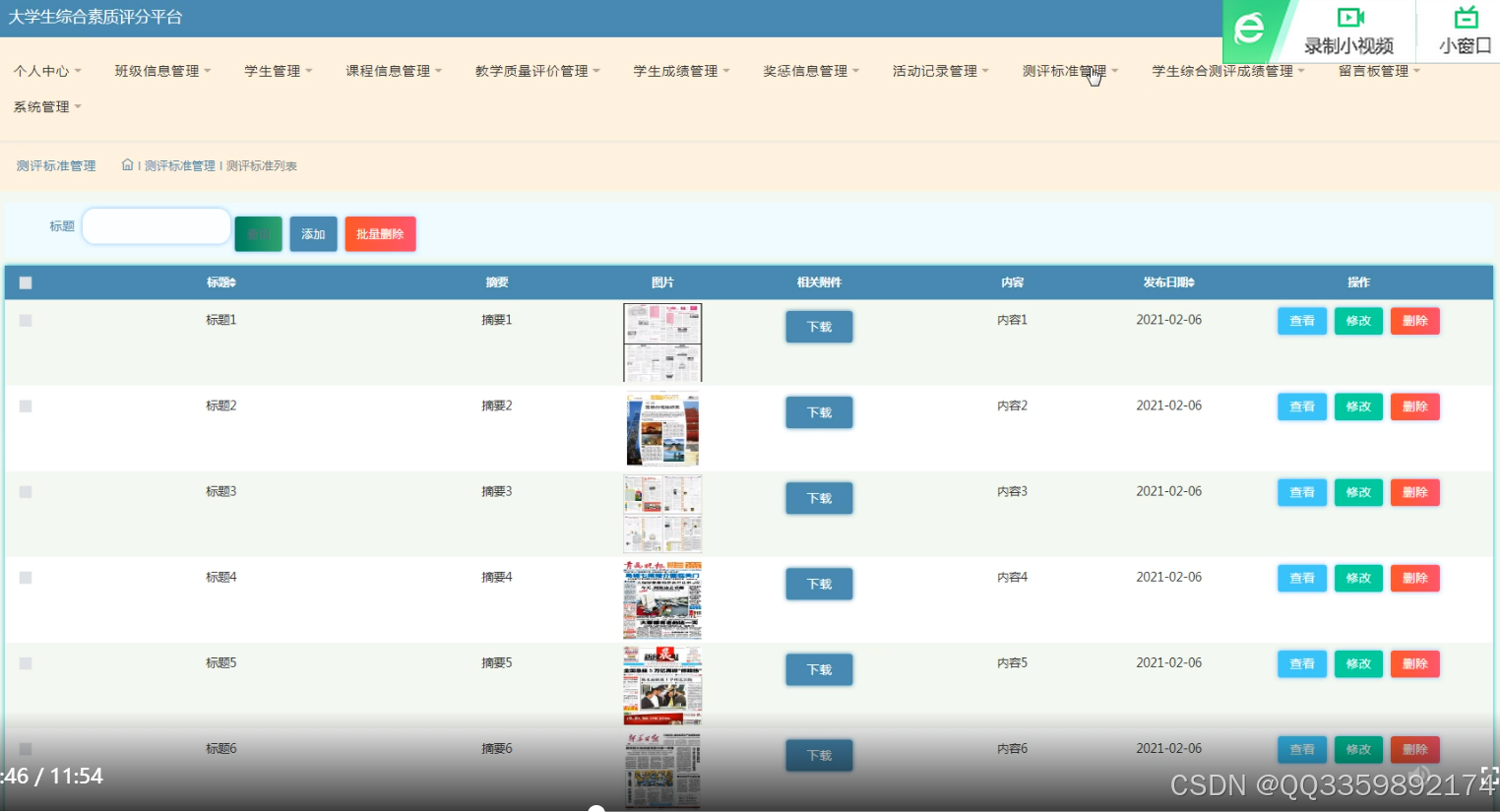Viewport: 1500px width, 812px height.
Task: Check the checkbox for row 标题1
Action: pyautogui.click(x=26, y=321)
